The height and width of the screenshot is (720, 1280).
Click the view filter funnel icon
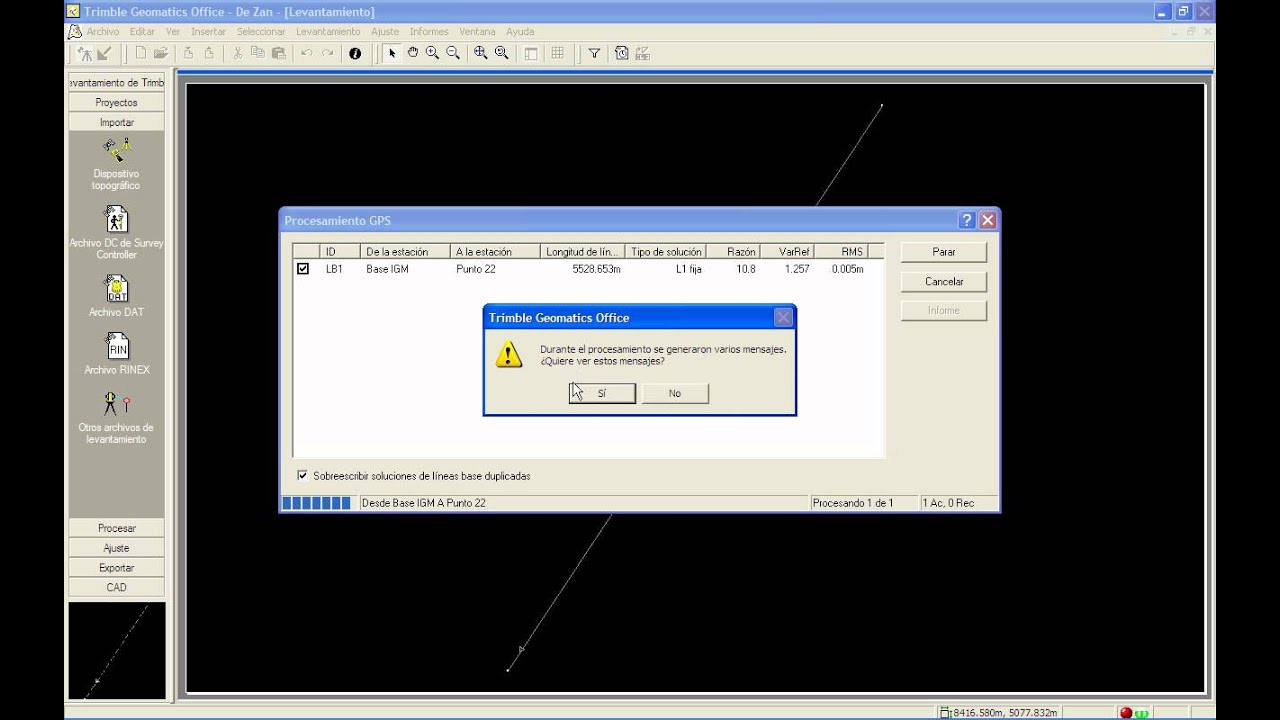594,53
